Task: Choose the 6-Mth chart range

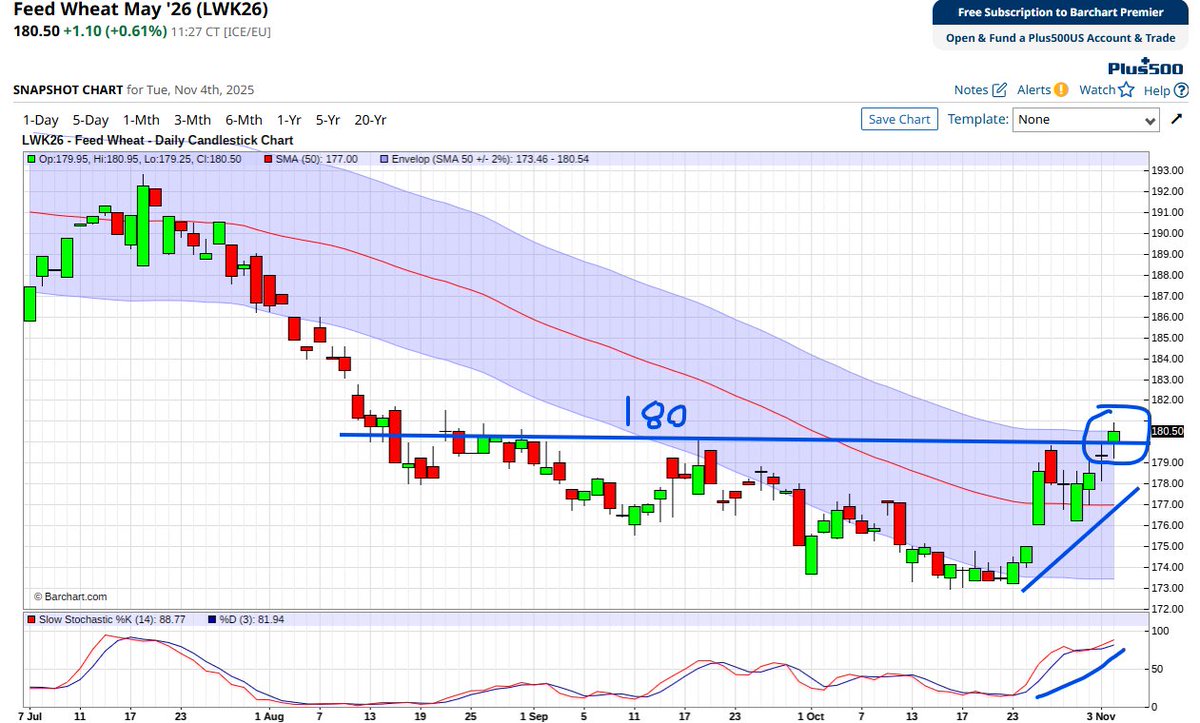Action: click(244, 119)
